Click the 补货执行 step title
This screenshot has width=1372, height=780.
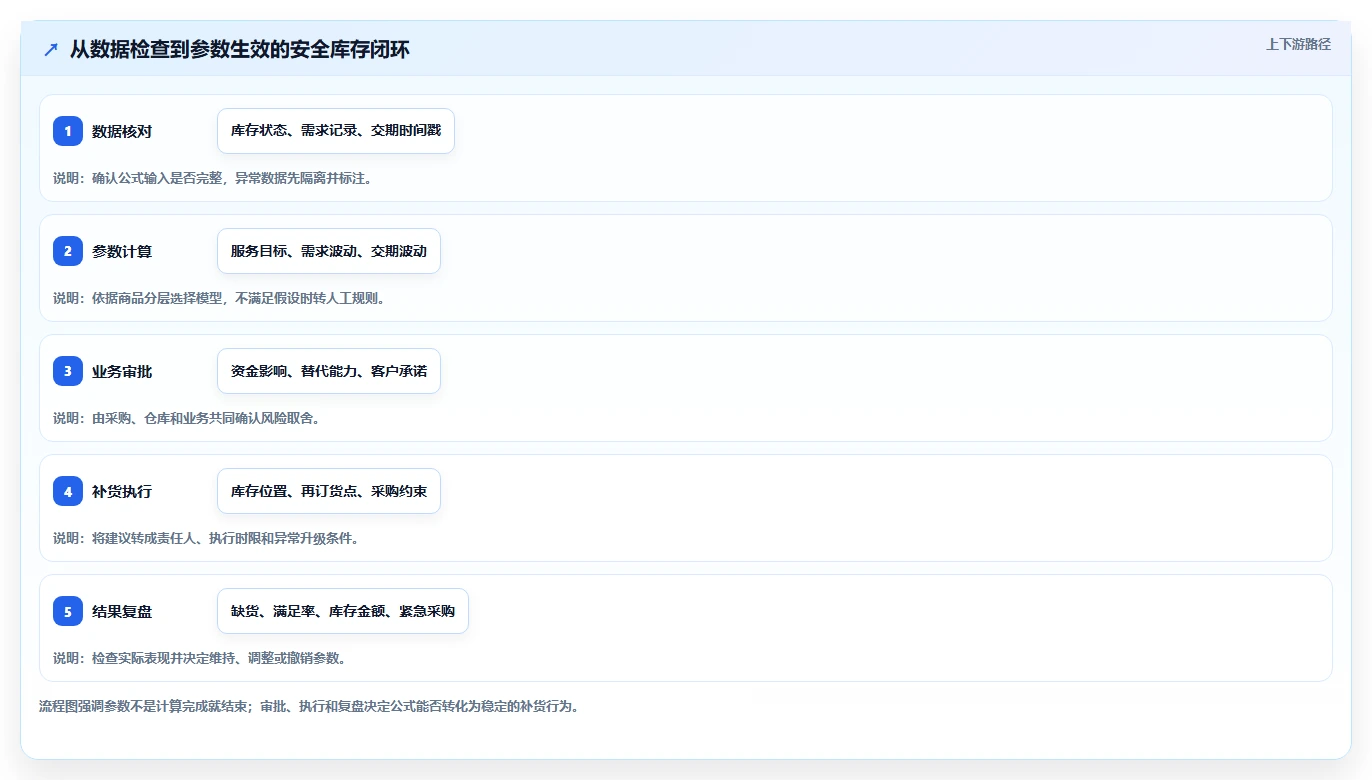click(x=122, y=491)
